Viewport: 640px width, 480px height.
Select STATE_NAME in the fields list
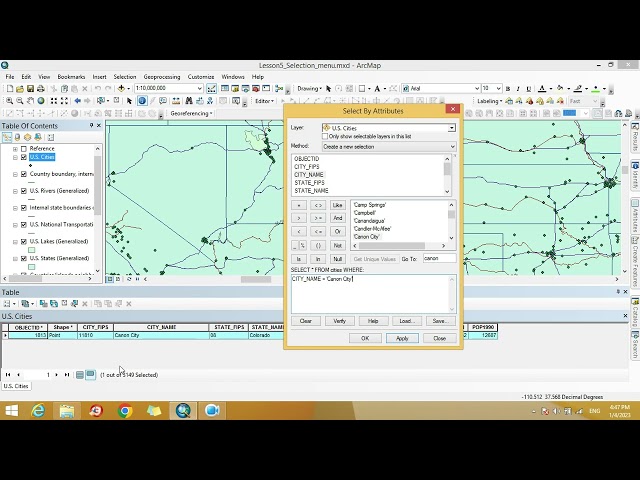point(311,191)
